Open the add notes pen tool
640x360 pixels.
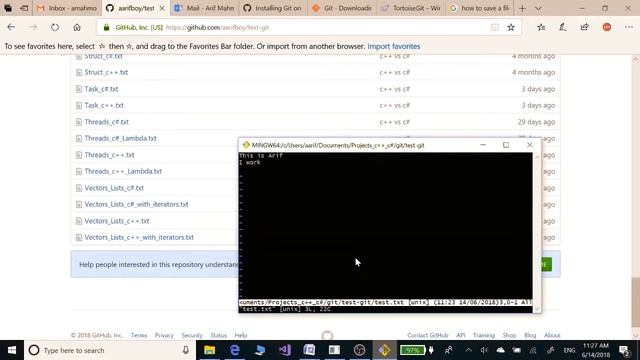563,27
